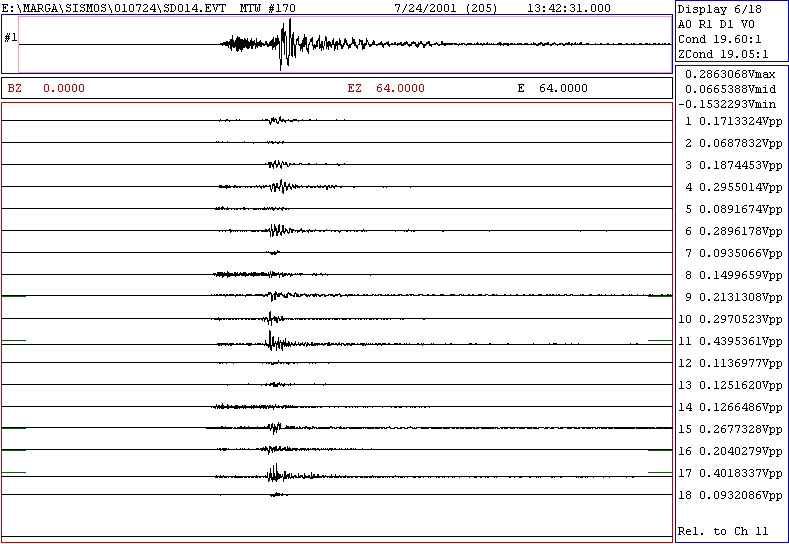Click the Cond 19.60:1 readout
This screenshot has width=789, height=544.
[720, 39]
